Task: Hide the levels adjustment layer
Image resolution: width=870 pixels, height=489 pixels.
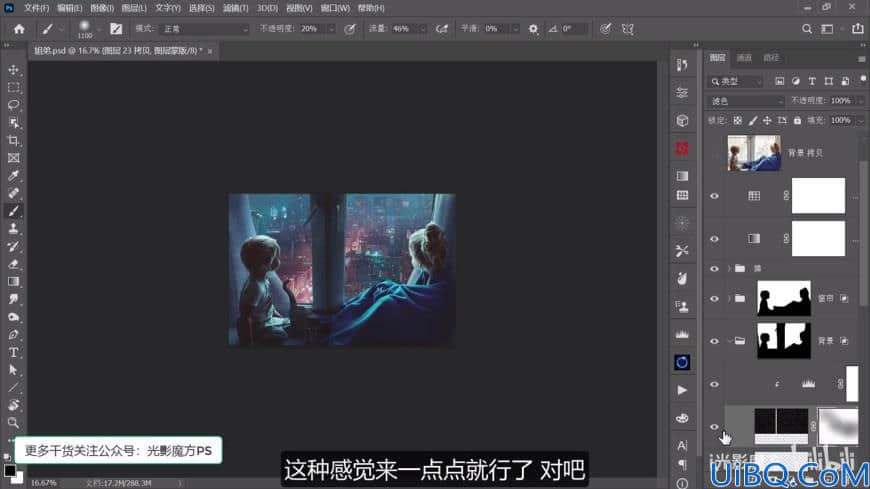Action: (x=715, y=384)
